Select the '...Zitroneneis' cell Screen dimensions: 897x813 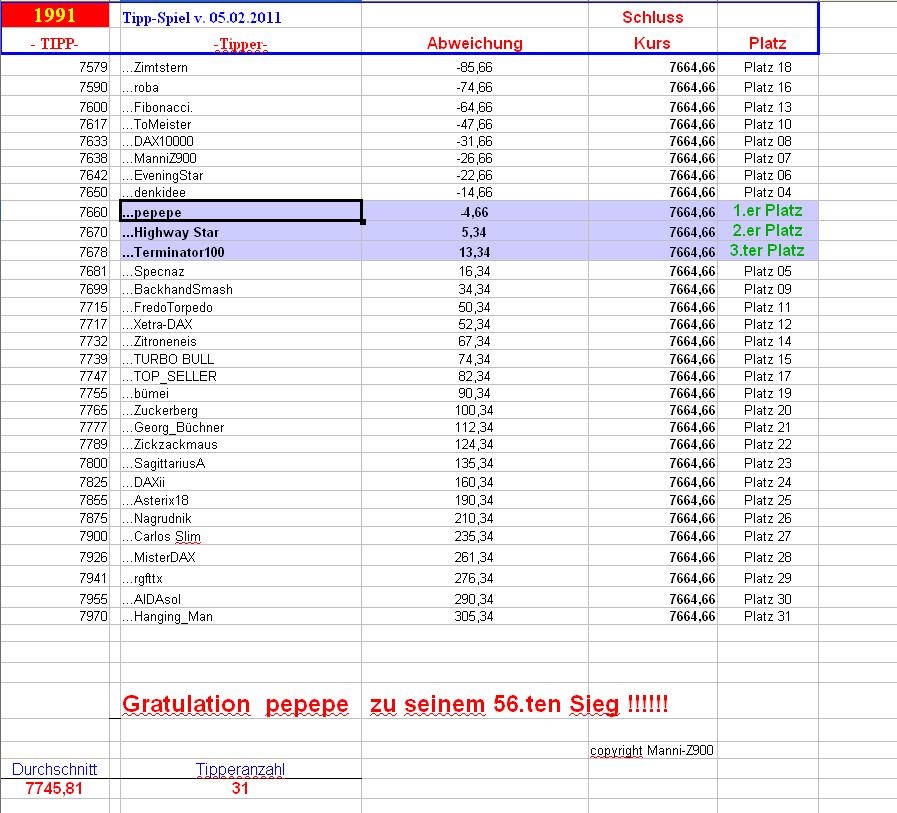coord(241,342)
